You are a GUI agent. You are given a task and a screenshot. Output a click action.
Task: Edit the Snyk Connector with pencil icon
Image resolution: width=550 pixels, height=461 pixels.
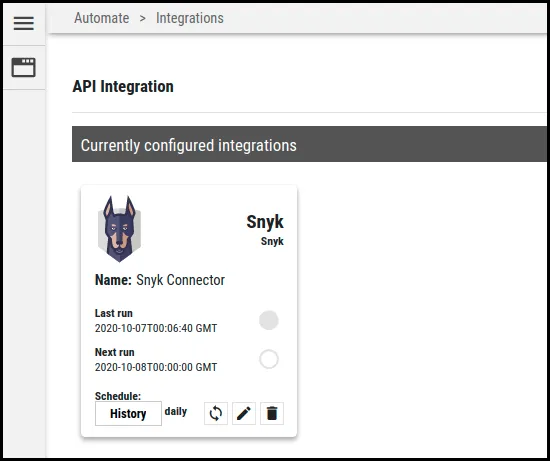point(244,413)
